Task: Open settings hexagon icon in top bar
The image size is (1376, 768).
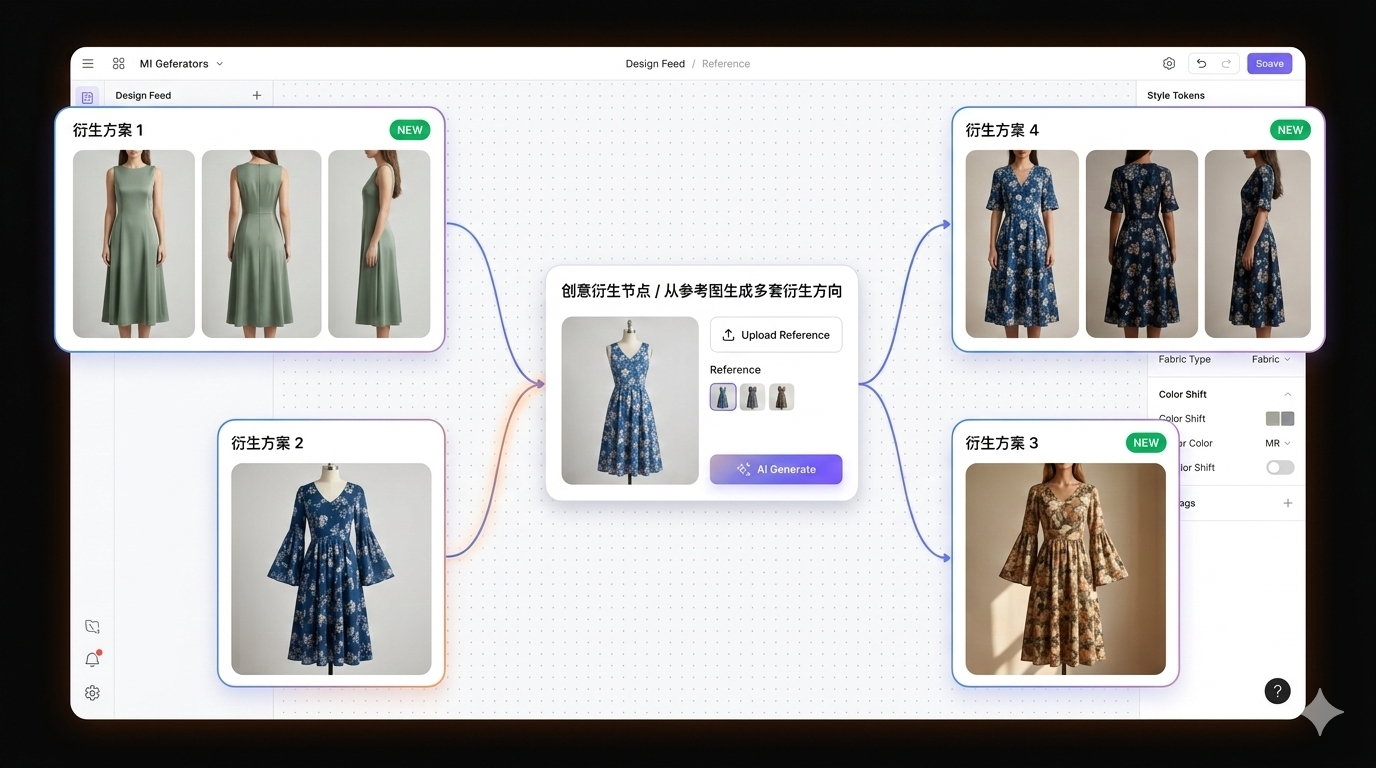Action: [x=1169, y=63]
